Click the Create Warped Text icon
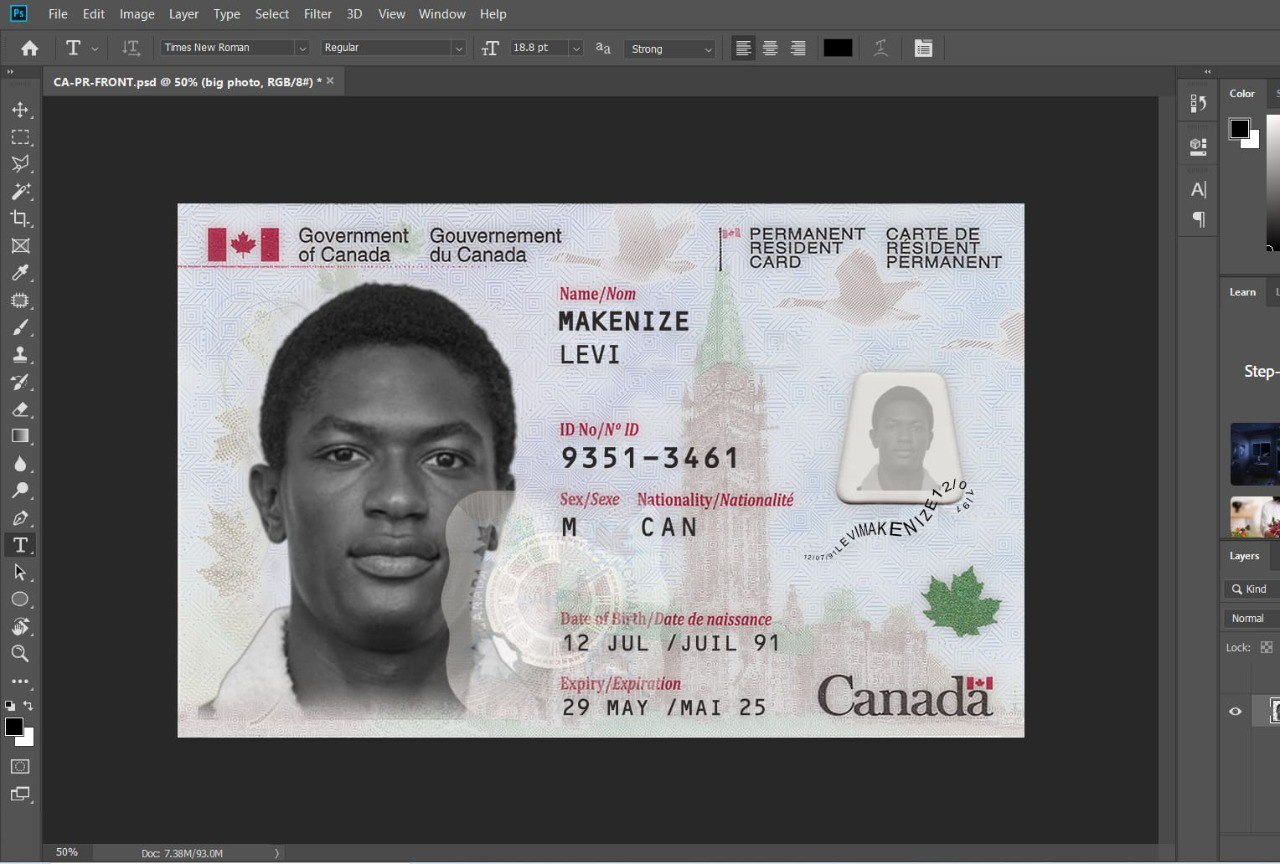This screenshot has height=864, width=1280. point(880,48)
